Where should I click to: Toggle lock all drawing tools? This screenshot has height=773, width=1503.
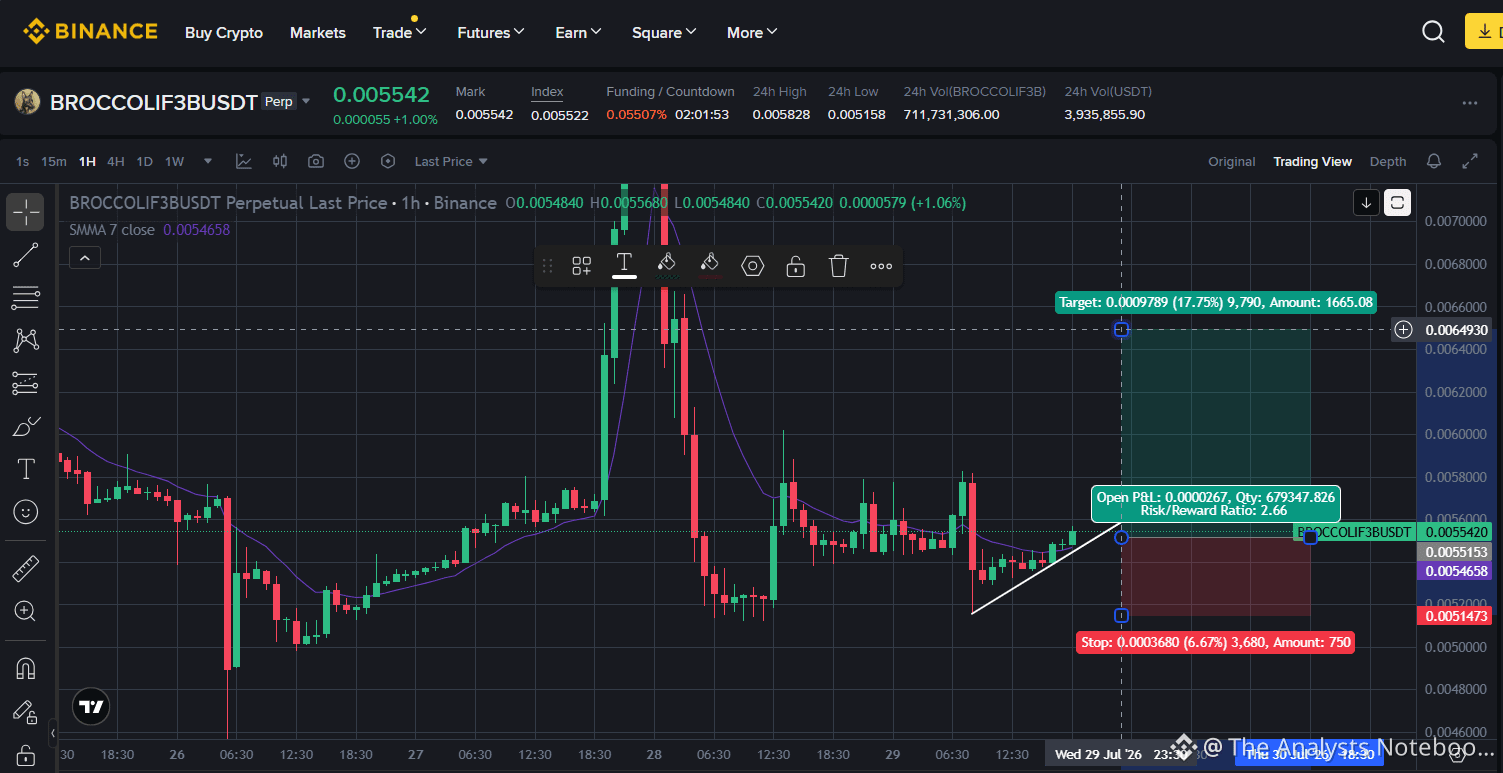25,754
